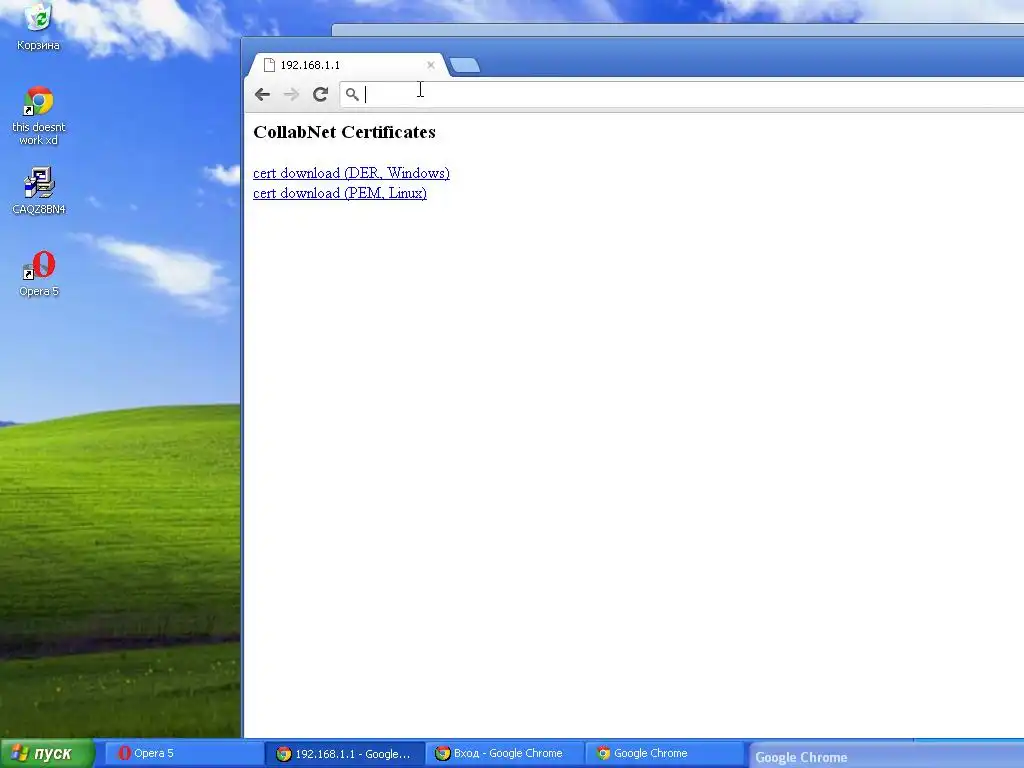Select the Корзина recycle bin icon
Image resolution: width=1024 pixels, height=768 pixels.
[38, 27]
